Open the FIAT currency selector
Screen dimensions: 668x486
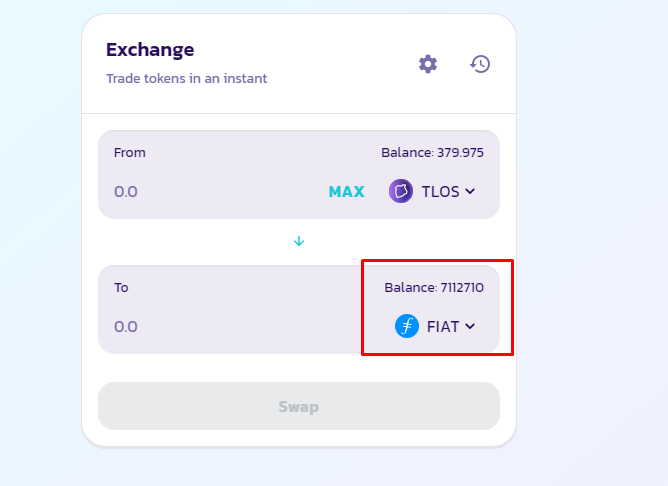click(435, 326)
